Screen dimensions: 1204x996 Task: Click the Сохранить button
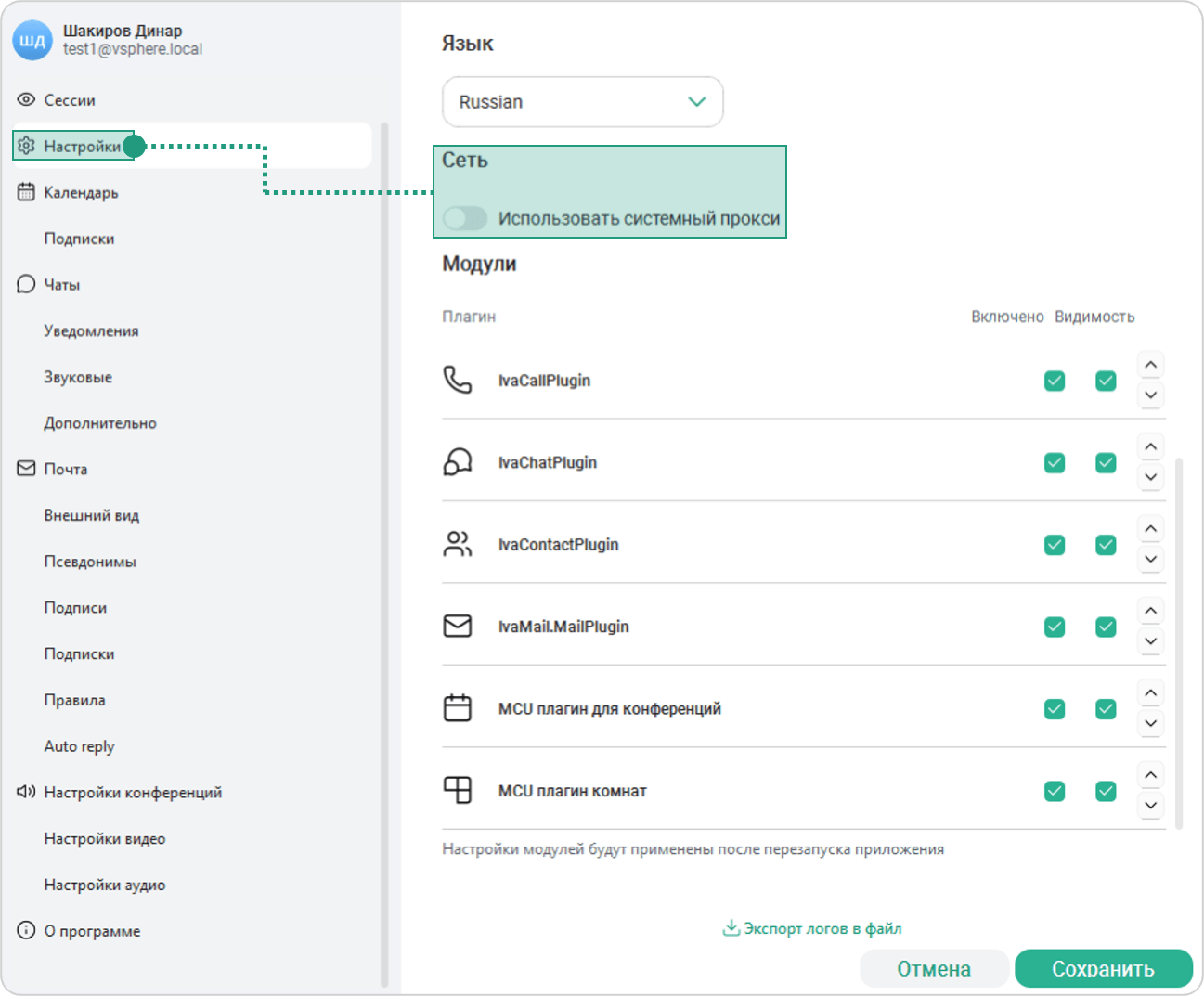pyautogui.click(x=1104, y=968)
